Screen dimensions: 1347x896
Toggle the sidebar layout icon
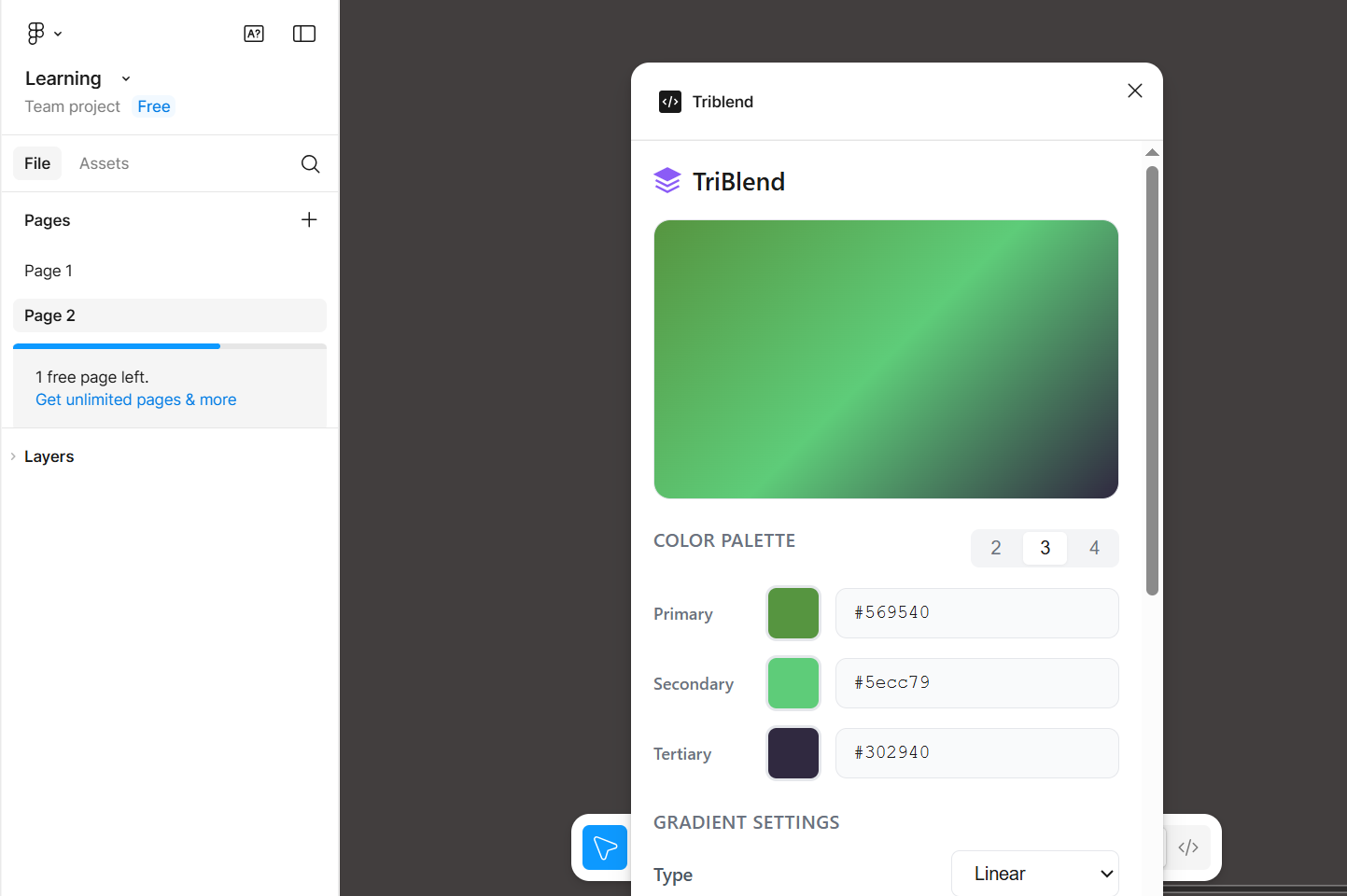coord(303,33)
